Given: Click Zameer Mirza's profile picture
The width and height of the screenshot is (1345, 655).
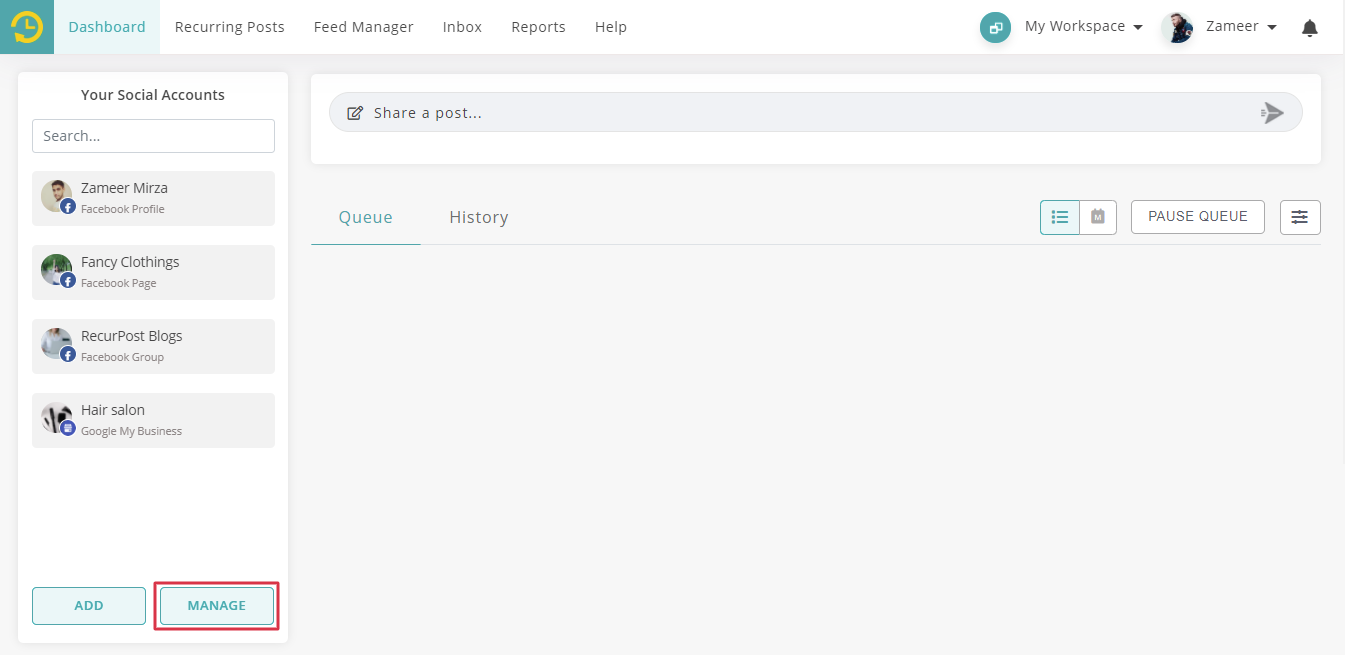Looking at the screenshot, I should pos(57,196).
